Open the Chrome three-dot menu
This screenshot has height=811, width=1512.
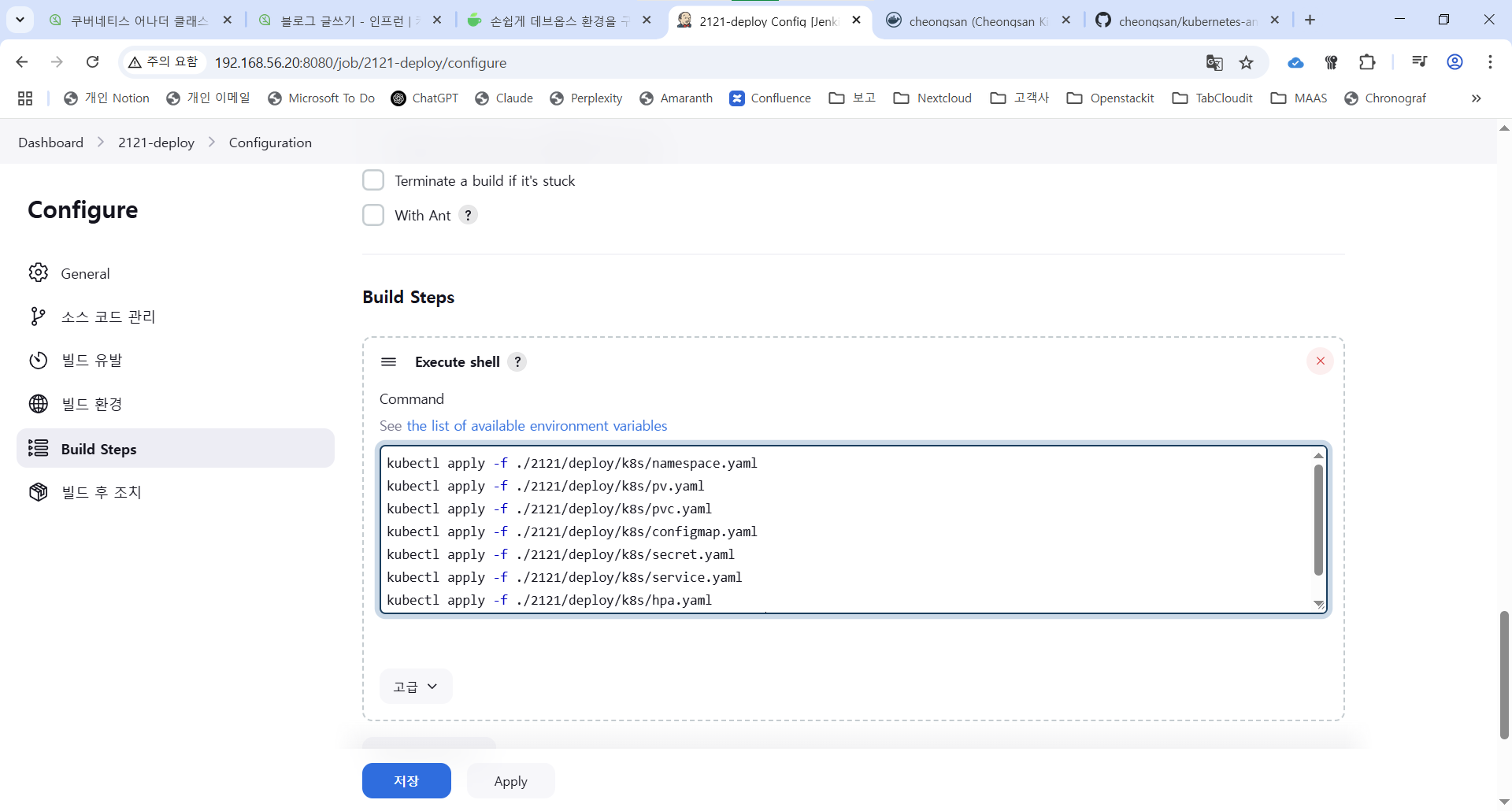click(x=1491, y=62)
